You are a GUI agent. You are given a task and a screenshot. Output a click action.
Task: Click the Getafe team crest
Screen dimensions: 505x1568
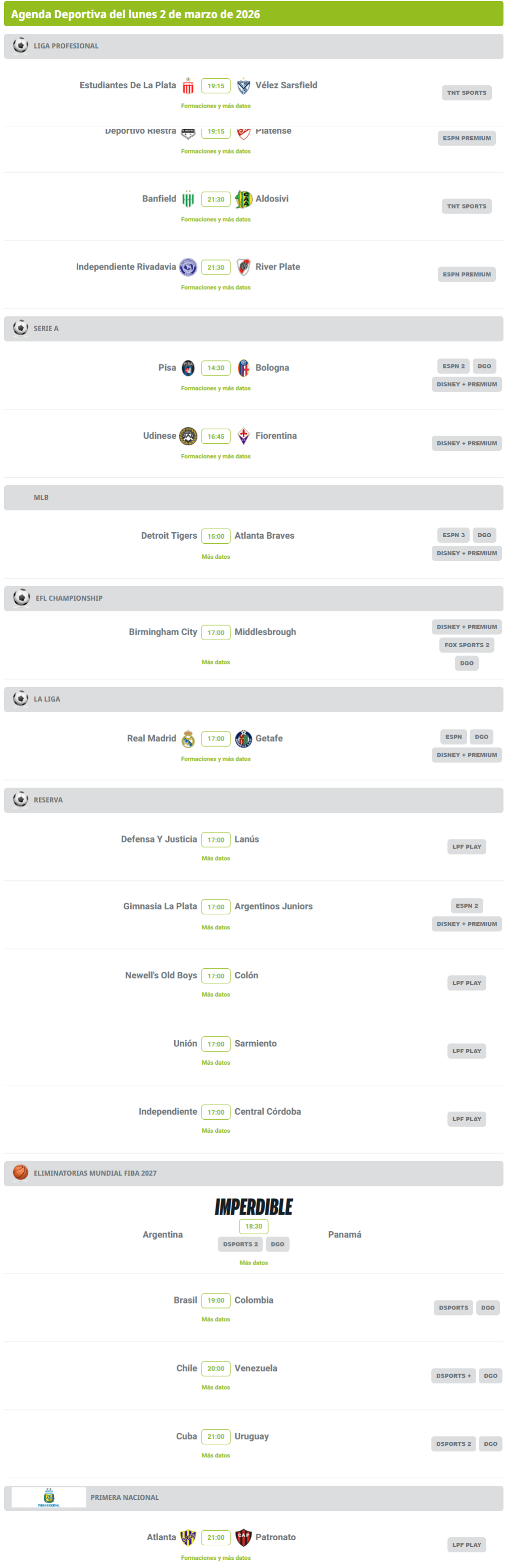pos(244,739)
